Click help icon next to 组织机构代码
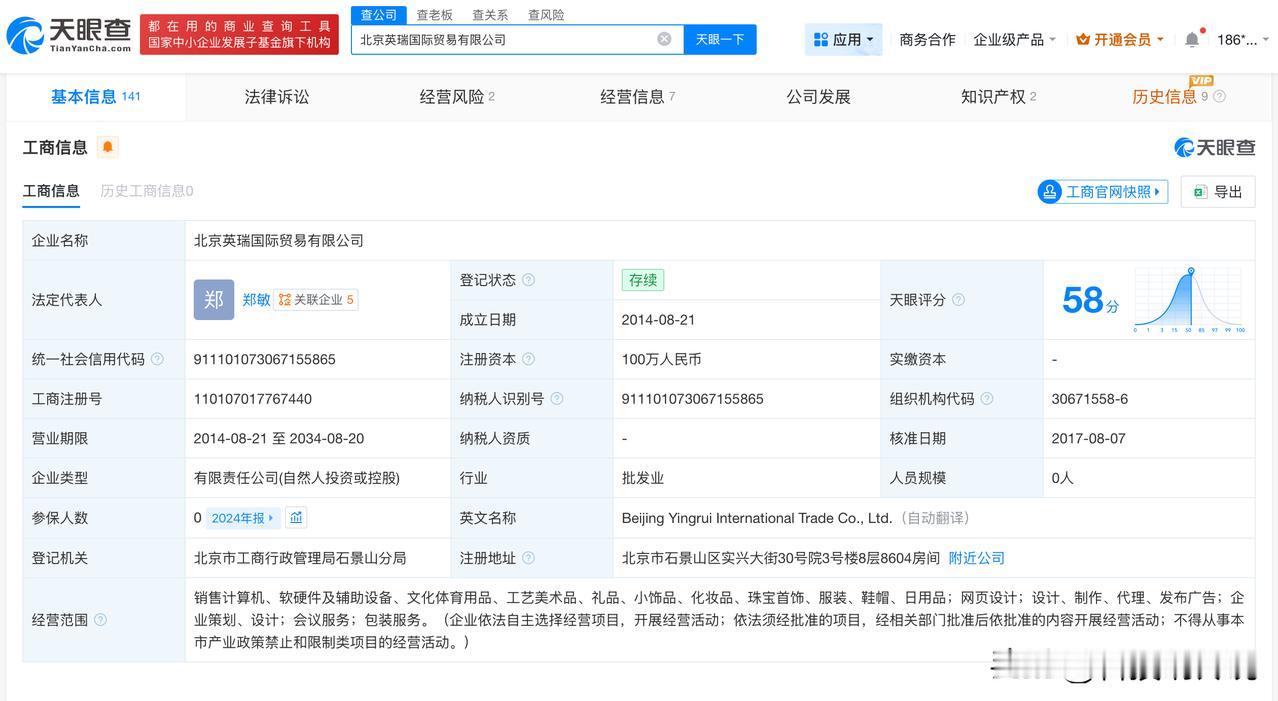 tap(987, 399)
